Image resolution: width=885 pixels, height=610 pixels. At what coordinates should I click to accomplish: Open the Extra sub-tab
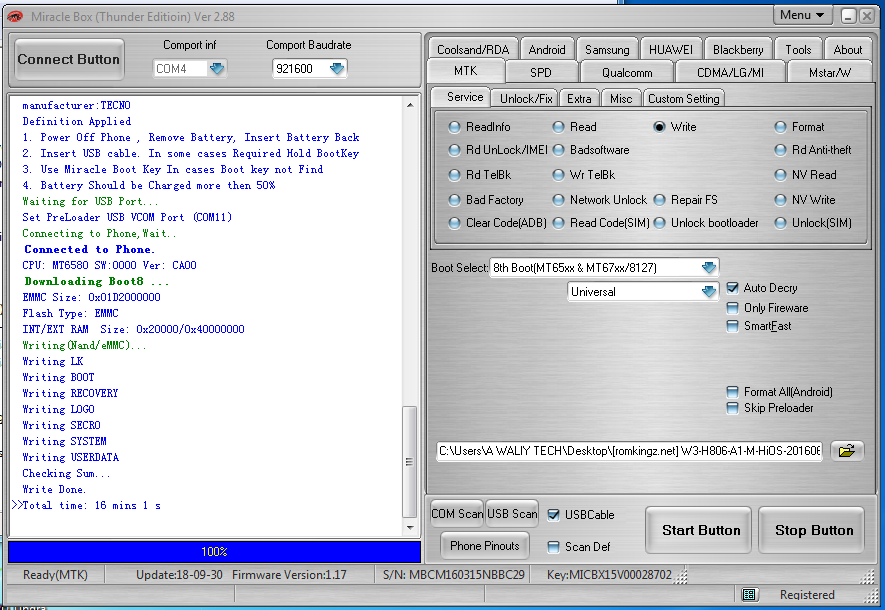(x=579, y=98)
